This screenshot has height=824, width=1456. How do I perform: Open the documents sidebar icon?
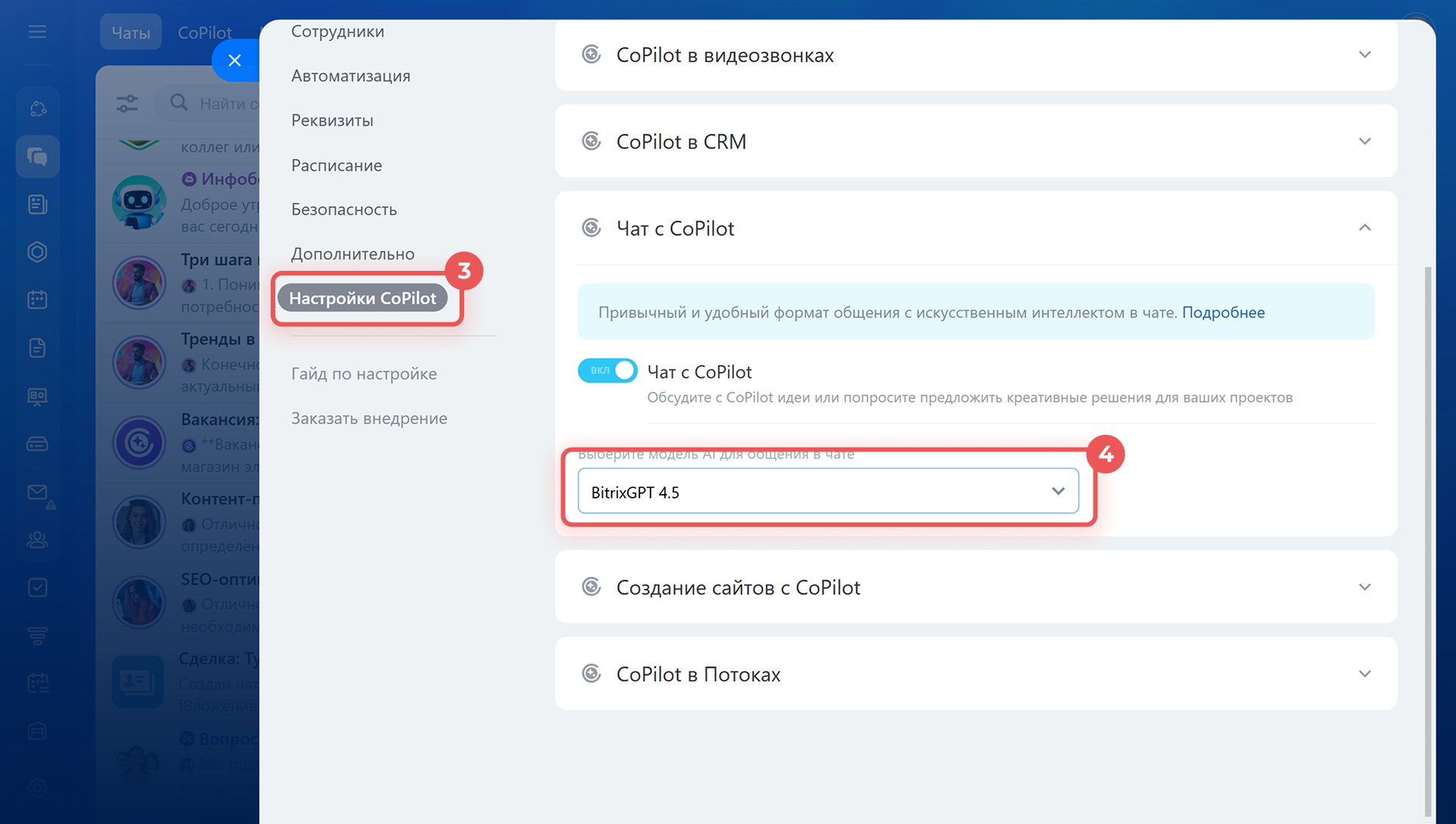(37, 348)
